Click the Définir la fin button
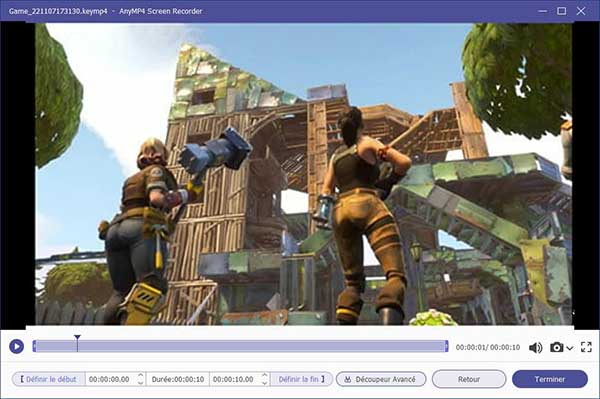 click(302, 379)
